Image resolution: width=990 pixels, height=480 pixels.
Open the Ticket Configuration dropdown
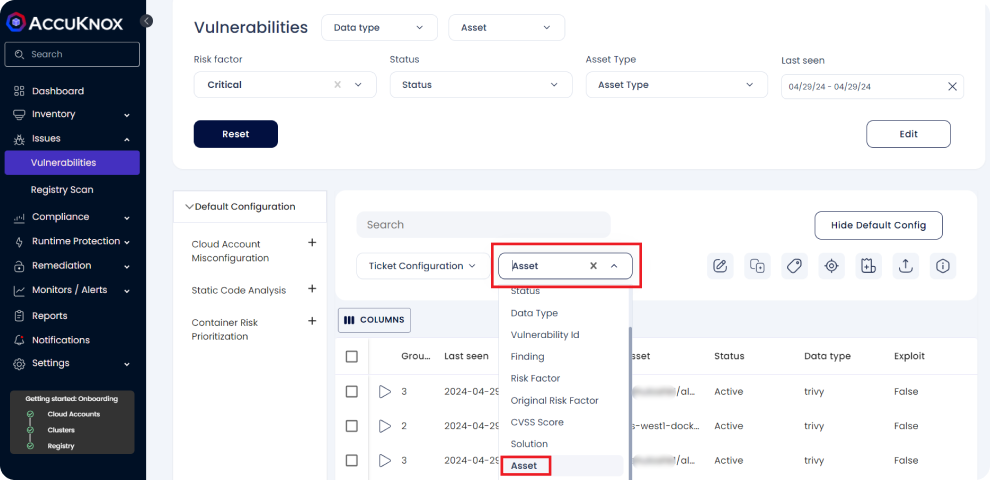(423, 266)
